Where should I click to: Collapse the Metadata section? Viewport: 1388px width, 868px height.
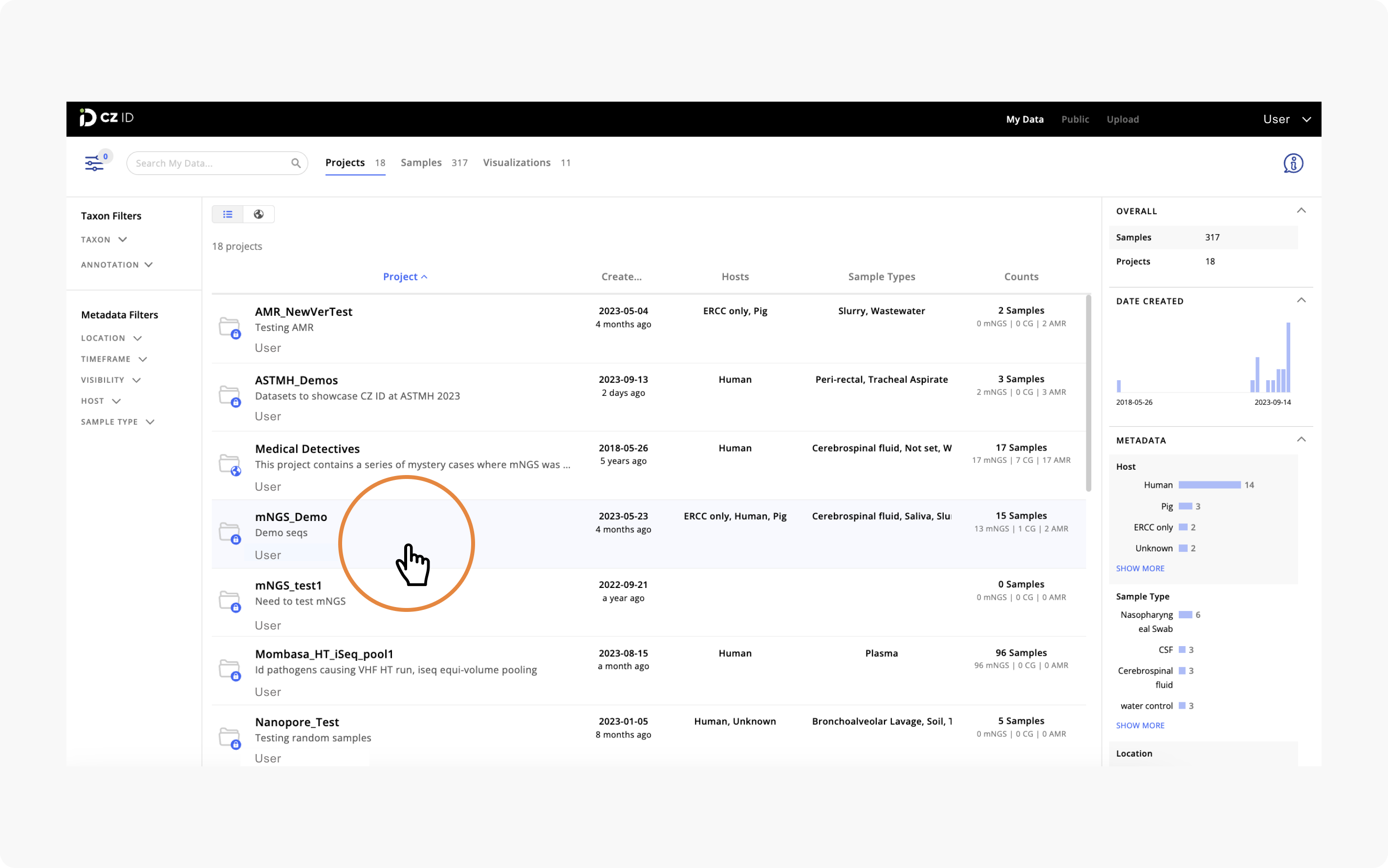1301,440
